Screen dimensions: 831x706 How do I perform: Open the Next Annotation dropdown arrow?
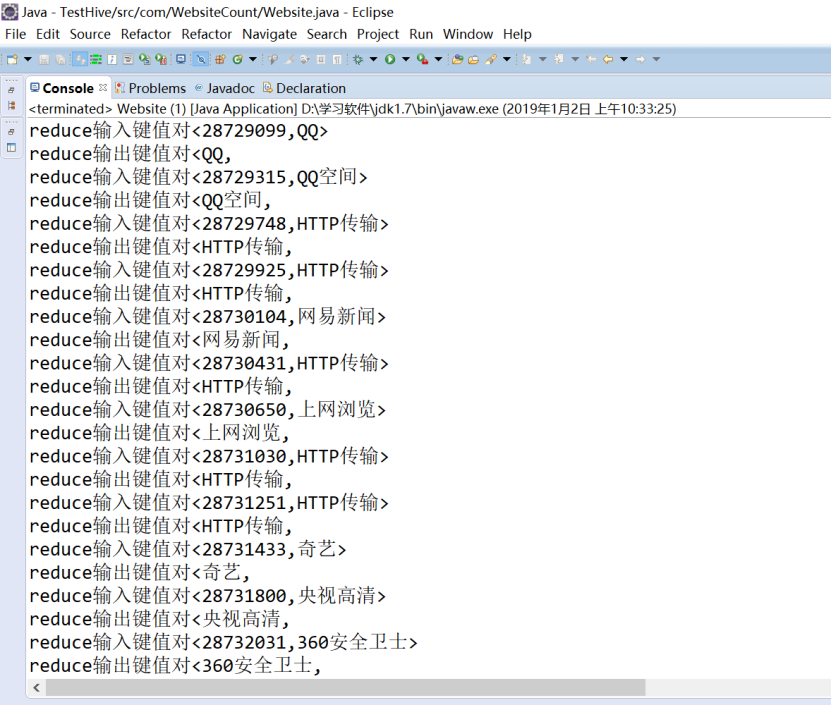(x=543, y=59)
